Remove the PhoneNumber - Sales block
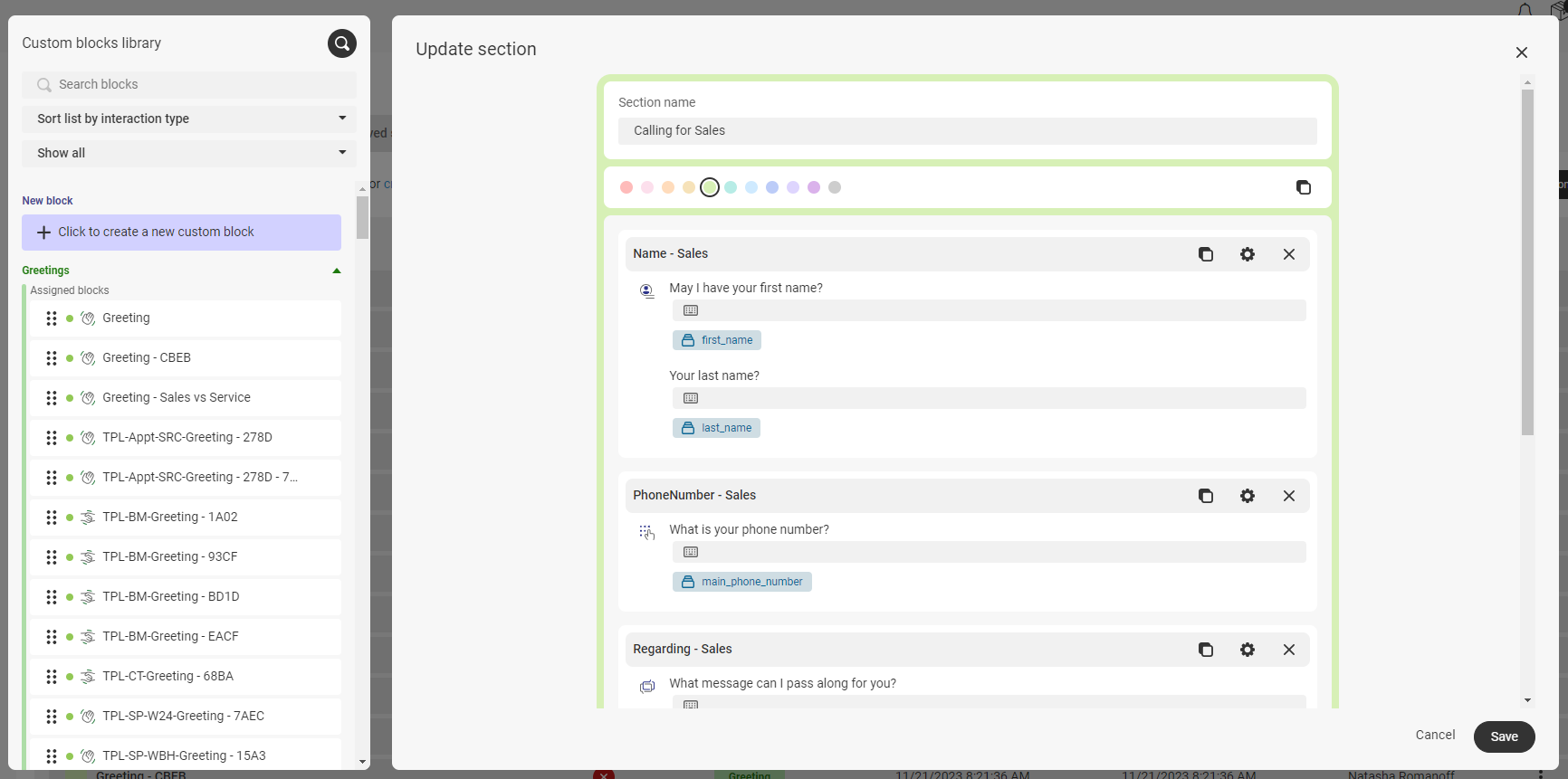1568x779 pixels. (x=1289, y=496)
